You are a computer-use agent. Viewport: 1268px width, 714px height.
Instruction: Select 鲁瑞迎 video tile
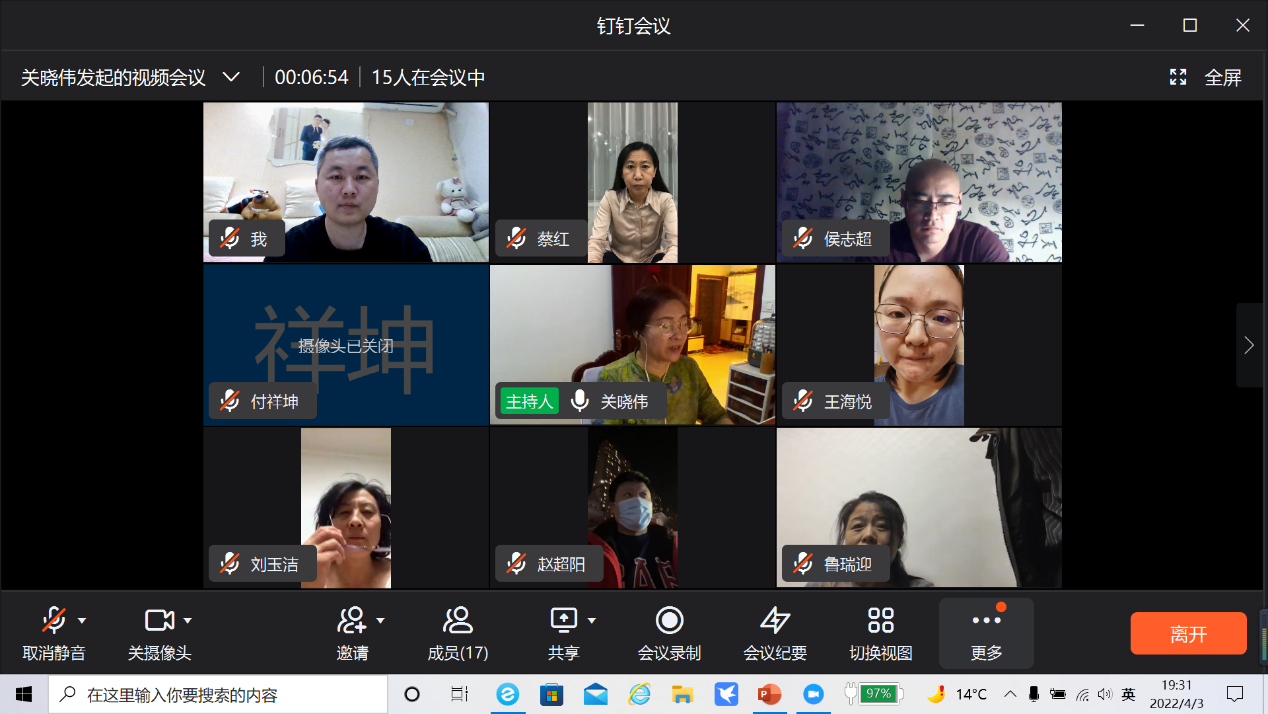pos(919,508)
